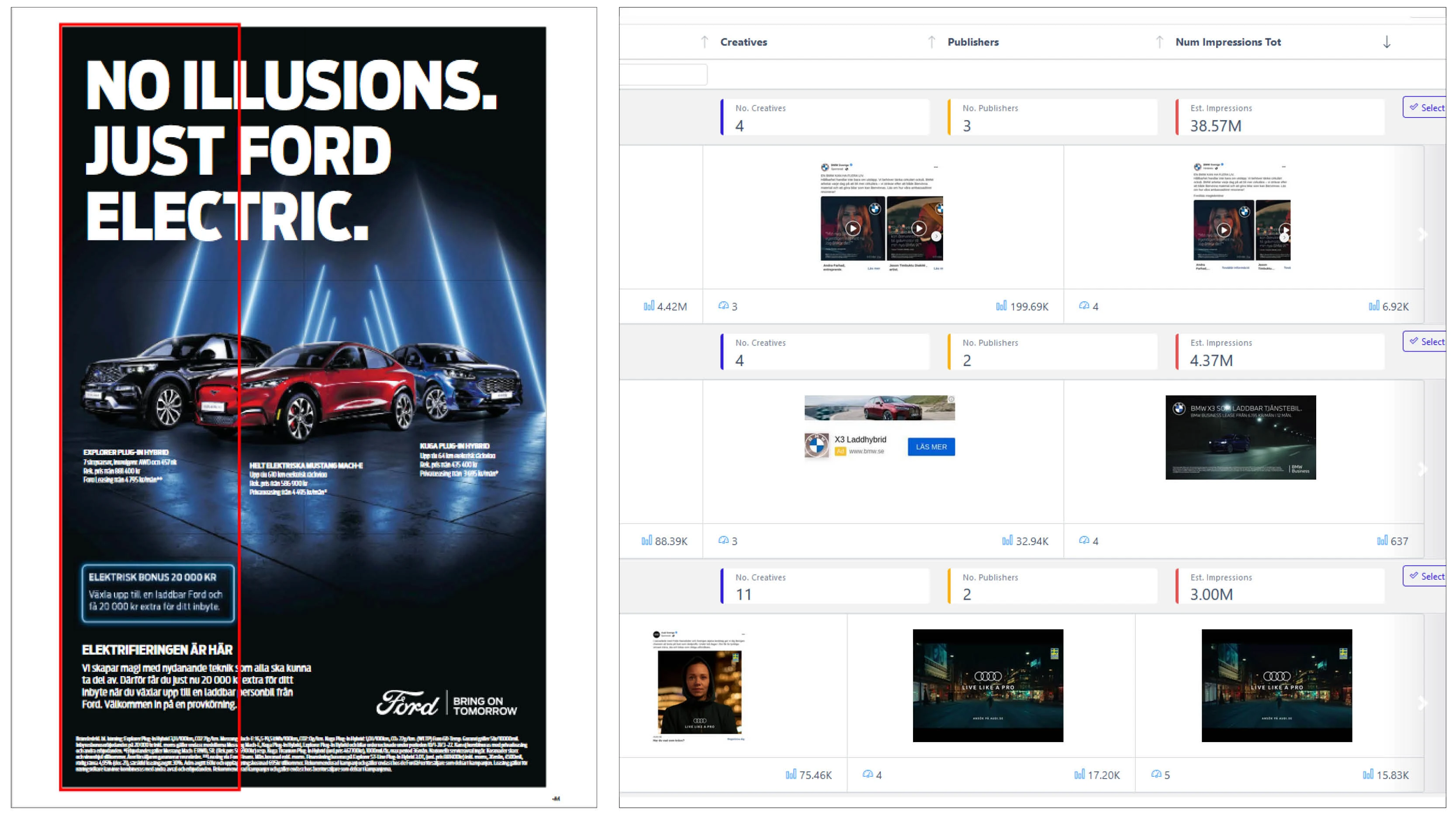Click the bar chart icon beside 6.92K
This screenshot has width=1456, height=819.
(1373, 306)
